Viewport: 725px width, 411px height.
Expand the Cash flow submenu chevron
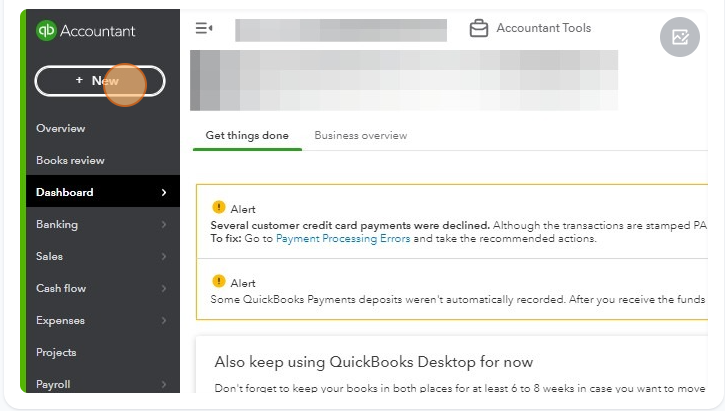[x=164, y=289]
